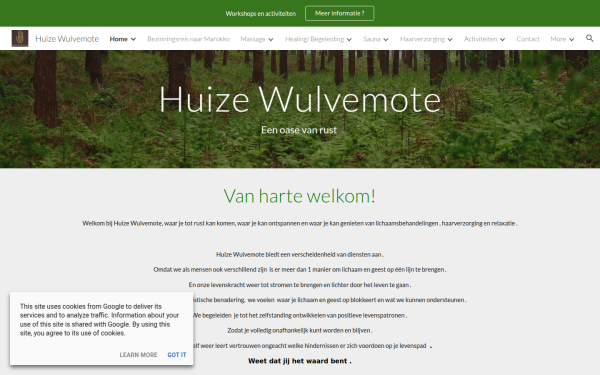The height and width of the screenshot is (375, 600).
Task: Click the Van harte welkom! heading
Action: coord(300,196)
